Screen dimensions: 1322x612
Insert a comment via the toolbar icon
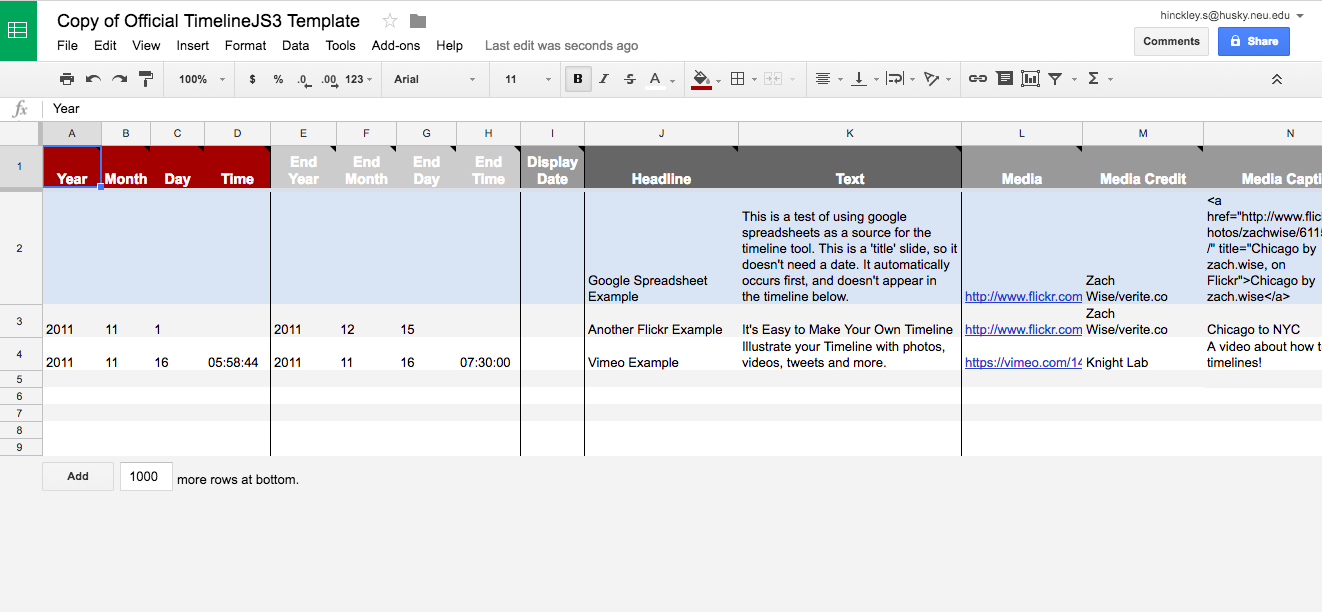[x=1004, y=78]
